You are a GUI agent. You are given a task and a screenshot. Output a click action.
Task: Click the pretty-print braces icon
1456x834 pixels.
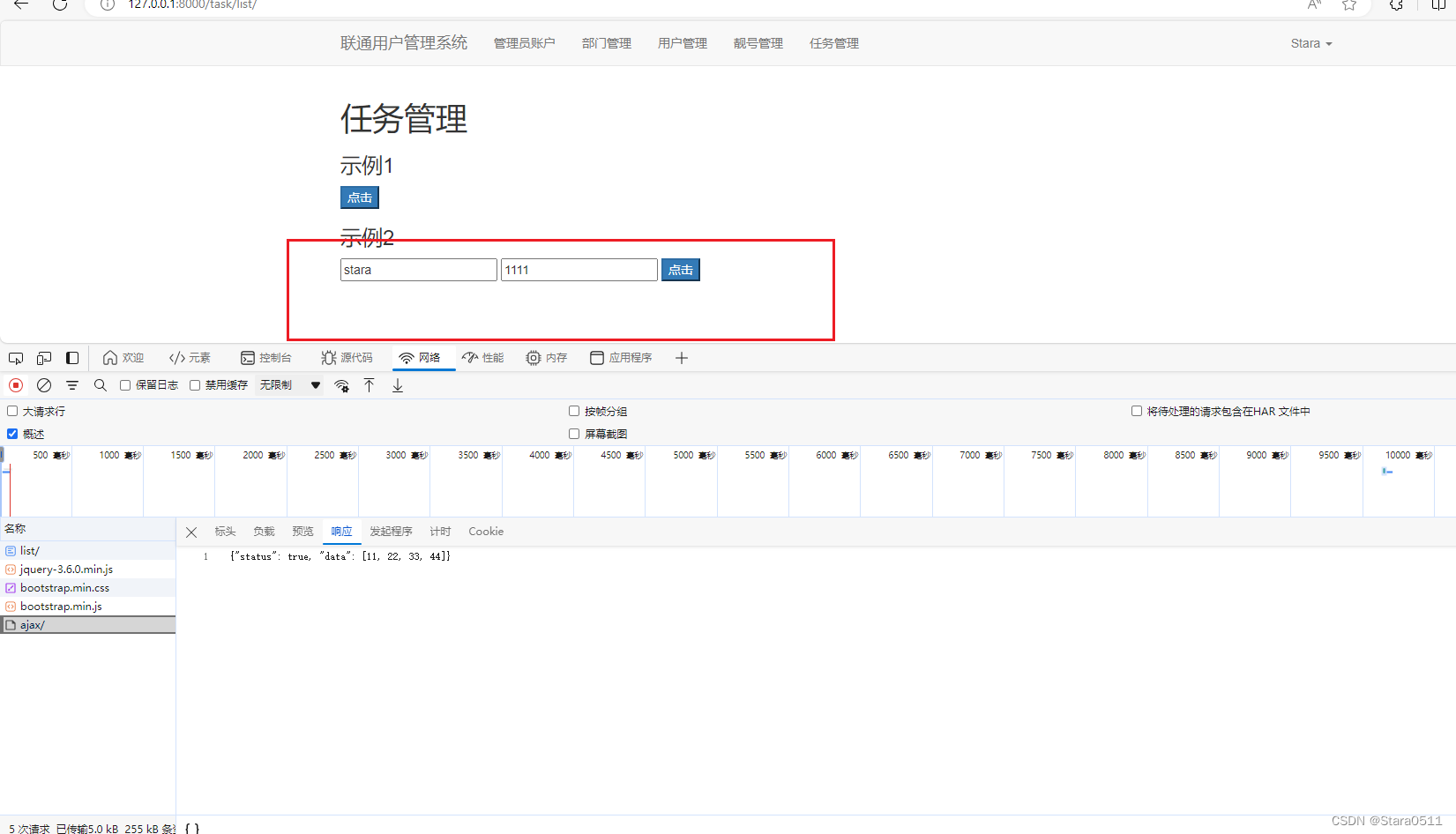(x=192, y=828)
